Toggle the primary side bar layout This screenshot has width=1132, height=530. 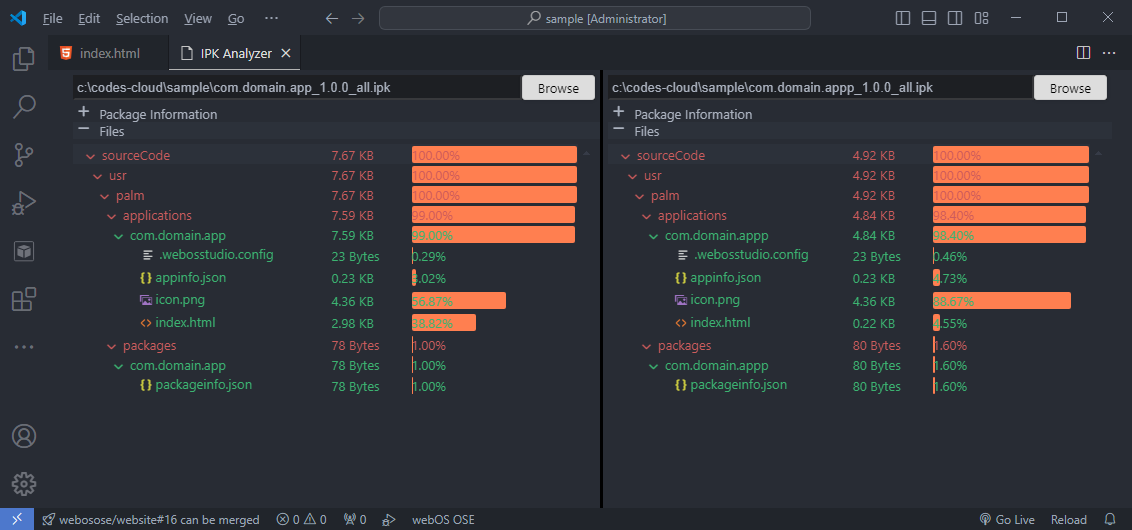pos(903,18)
